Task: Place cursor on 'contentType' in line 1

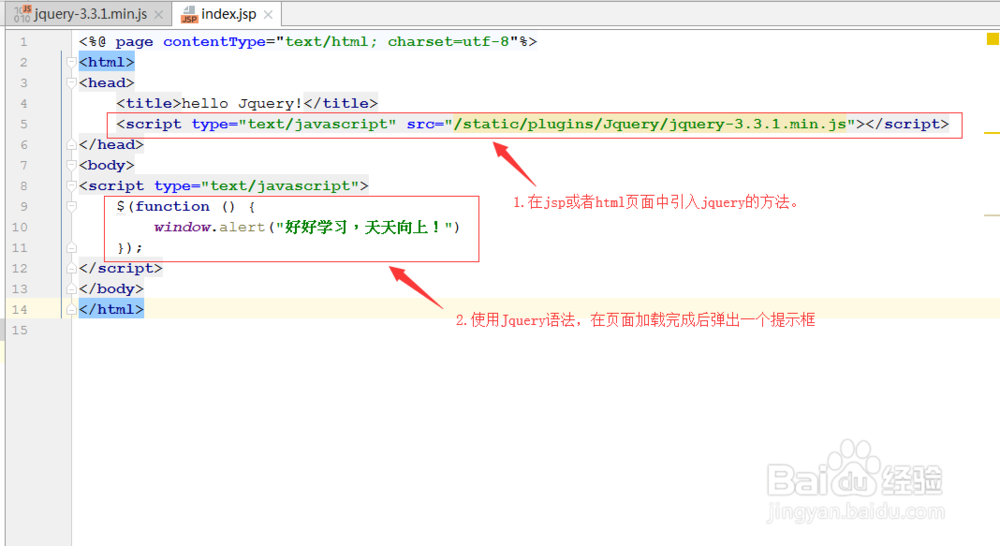Action: 214,41
